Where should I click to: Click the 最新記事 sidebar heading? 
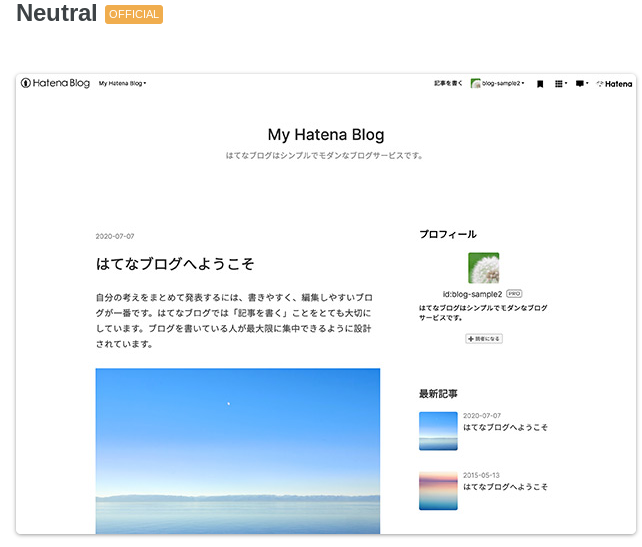tap(438, 394)
